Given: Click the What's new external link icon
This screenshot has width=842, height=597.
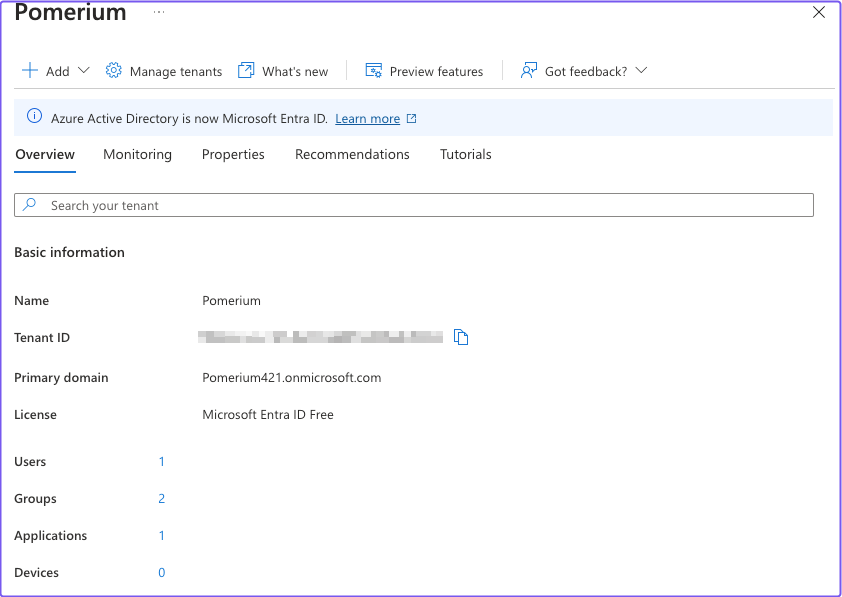Looking at the screenshot, I should click(245, 70).
